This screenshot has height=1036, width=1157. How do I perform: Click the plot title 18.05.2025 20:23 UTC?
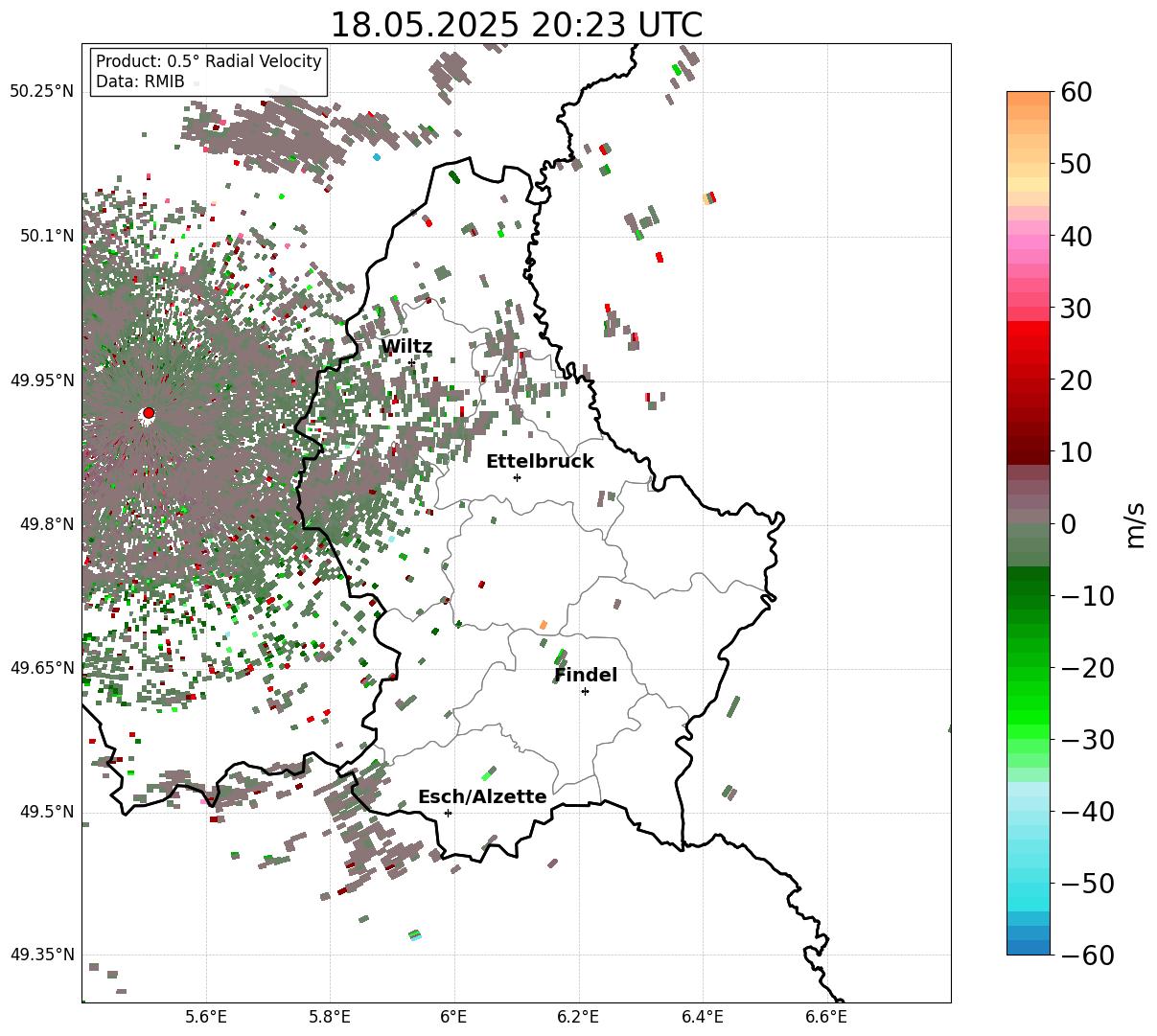[x=516, y=24]
